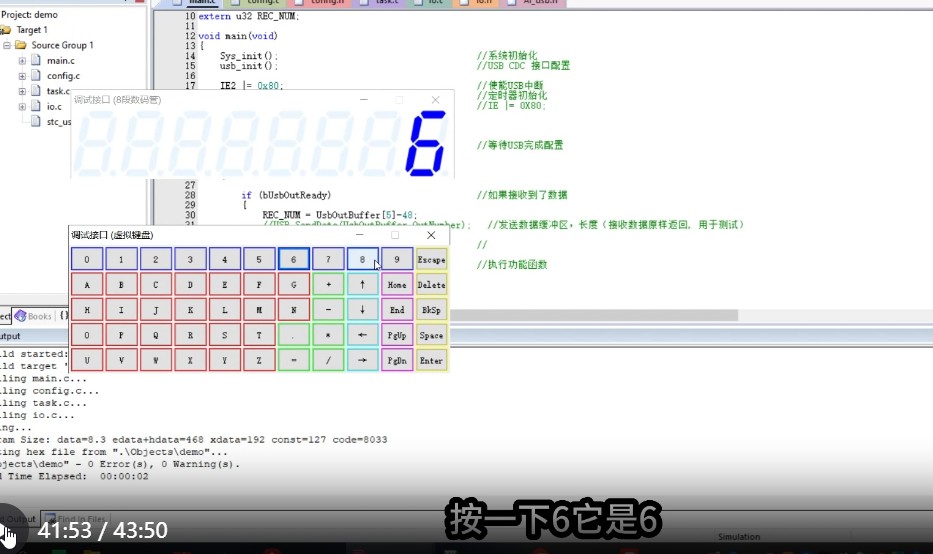This screenshot has width=933, height=554.
Task: Click digit 8 key on virtual keyboard
Action: [362, 259]
